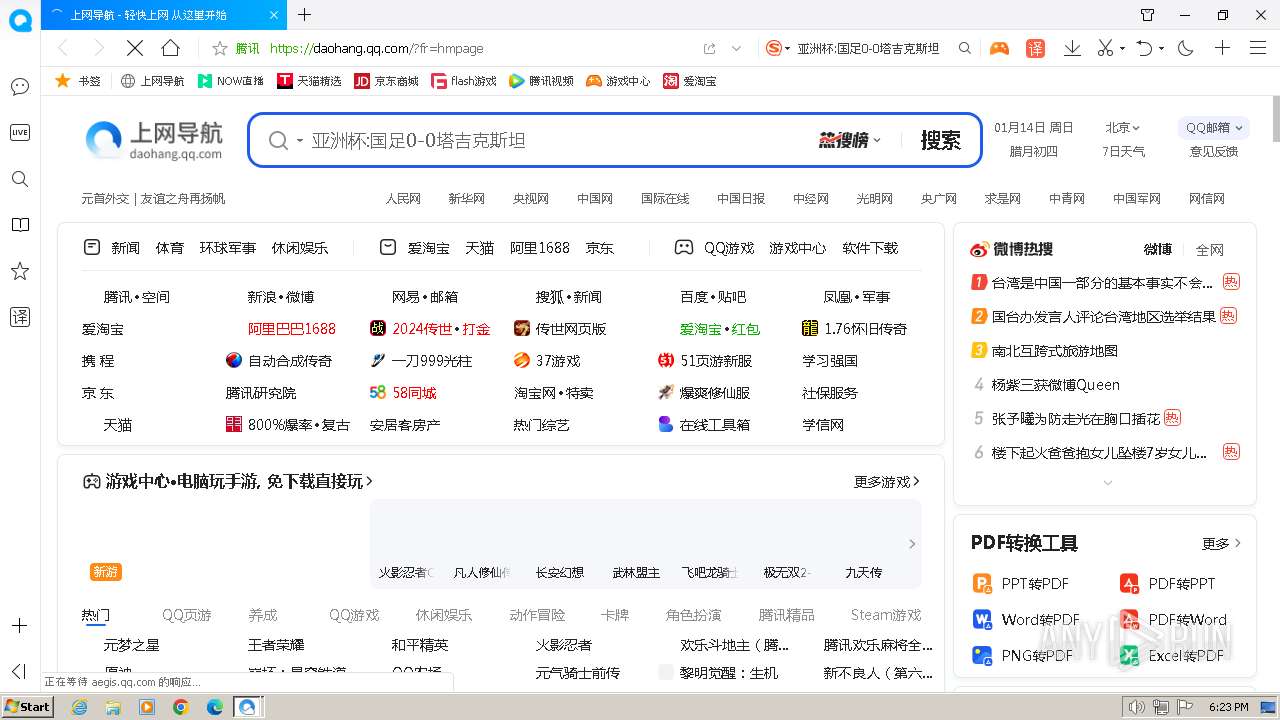Click the scissors screenshot tool
The image size is (1280, 720).
pyautogui.click(x=1105, y=48)
